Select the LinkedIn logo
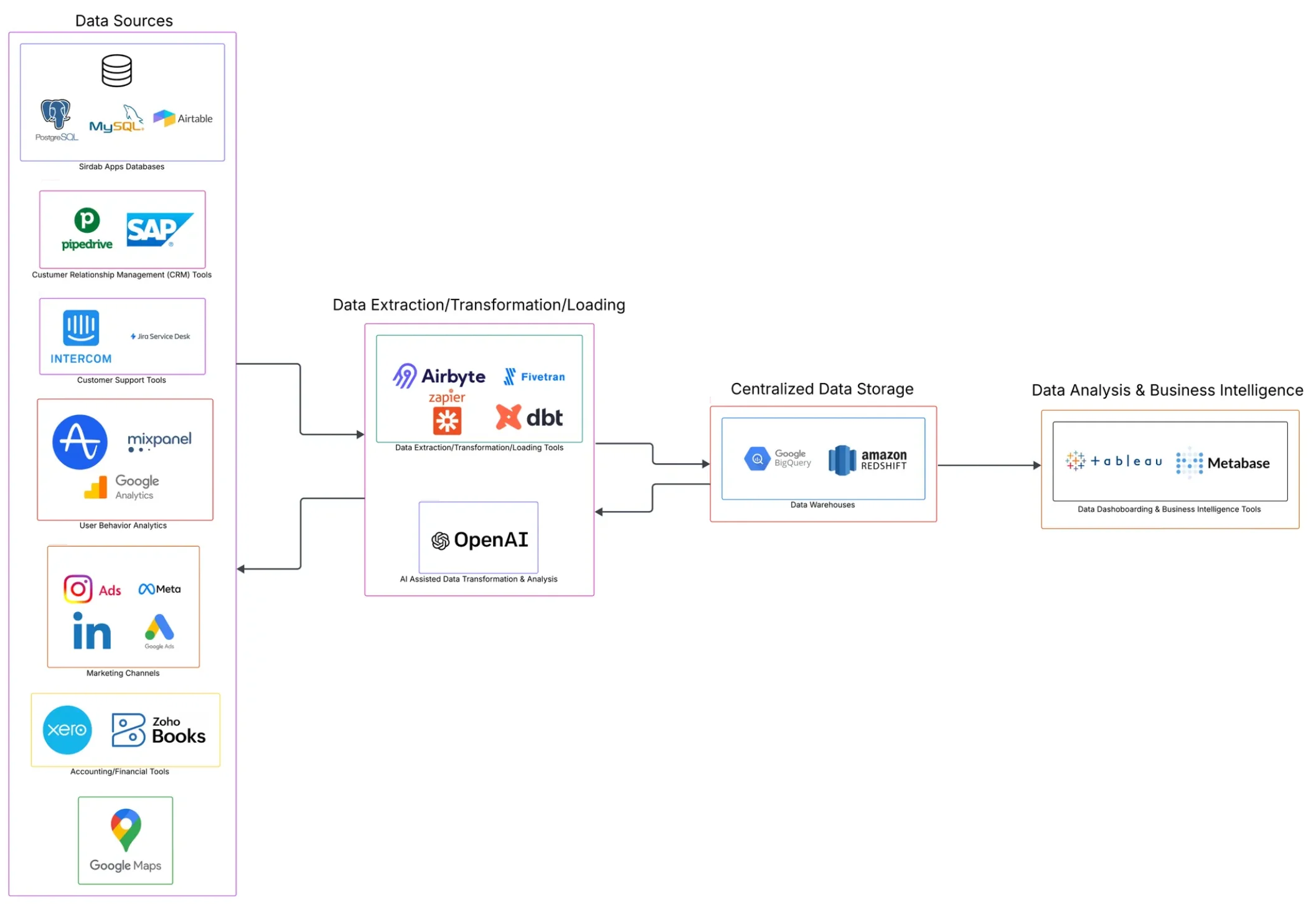1316x904 pixels. pyautogui.click(x=92, y=631)
